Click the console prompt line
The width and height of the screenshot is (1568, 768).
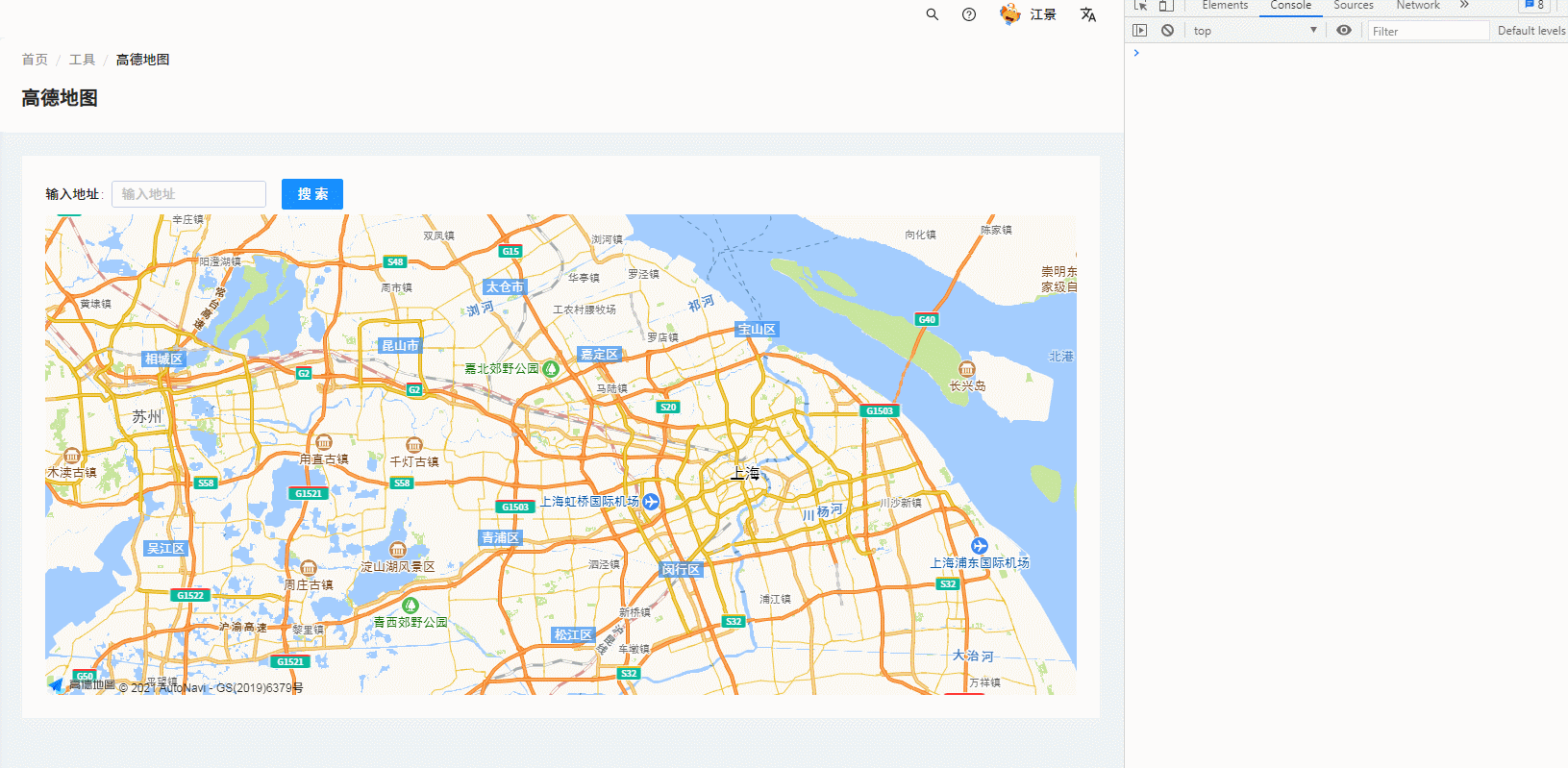click(x=1346, y=53)
